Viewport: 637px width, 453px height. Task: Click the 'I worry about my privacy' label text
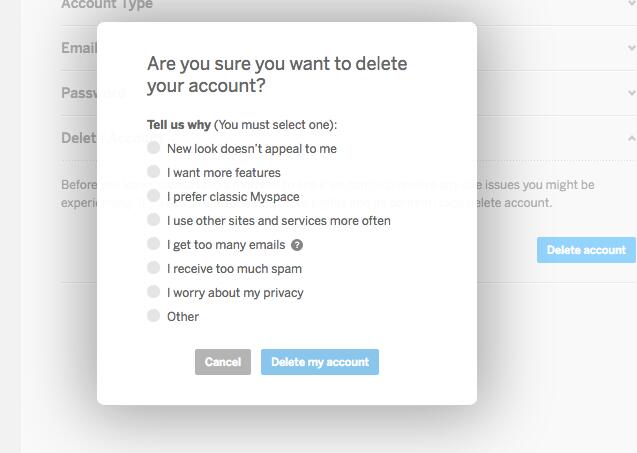point(235,293)
